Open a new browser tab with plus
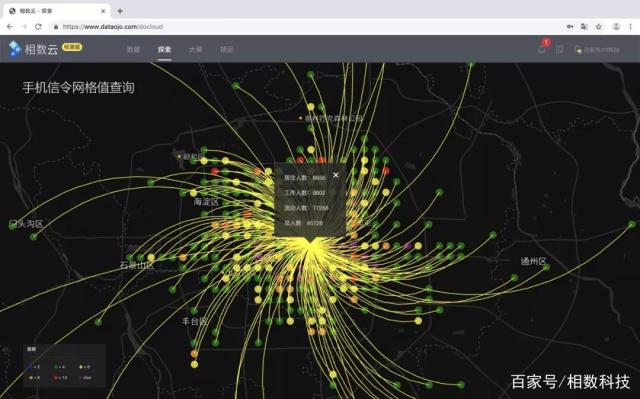This screenshot has width=640, height=399. click(120, 11)
